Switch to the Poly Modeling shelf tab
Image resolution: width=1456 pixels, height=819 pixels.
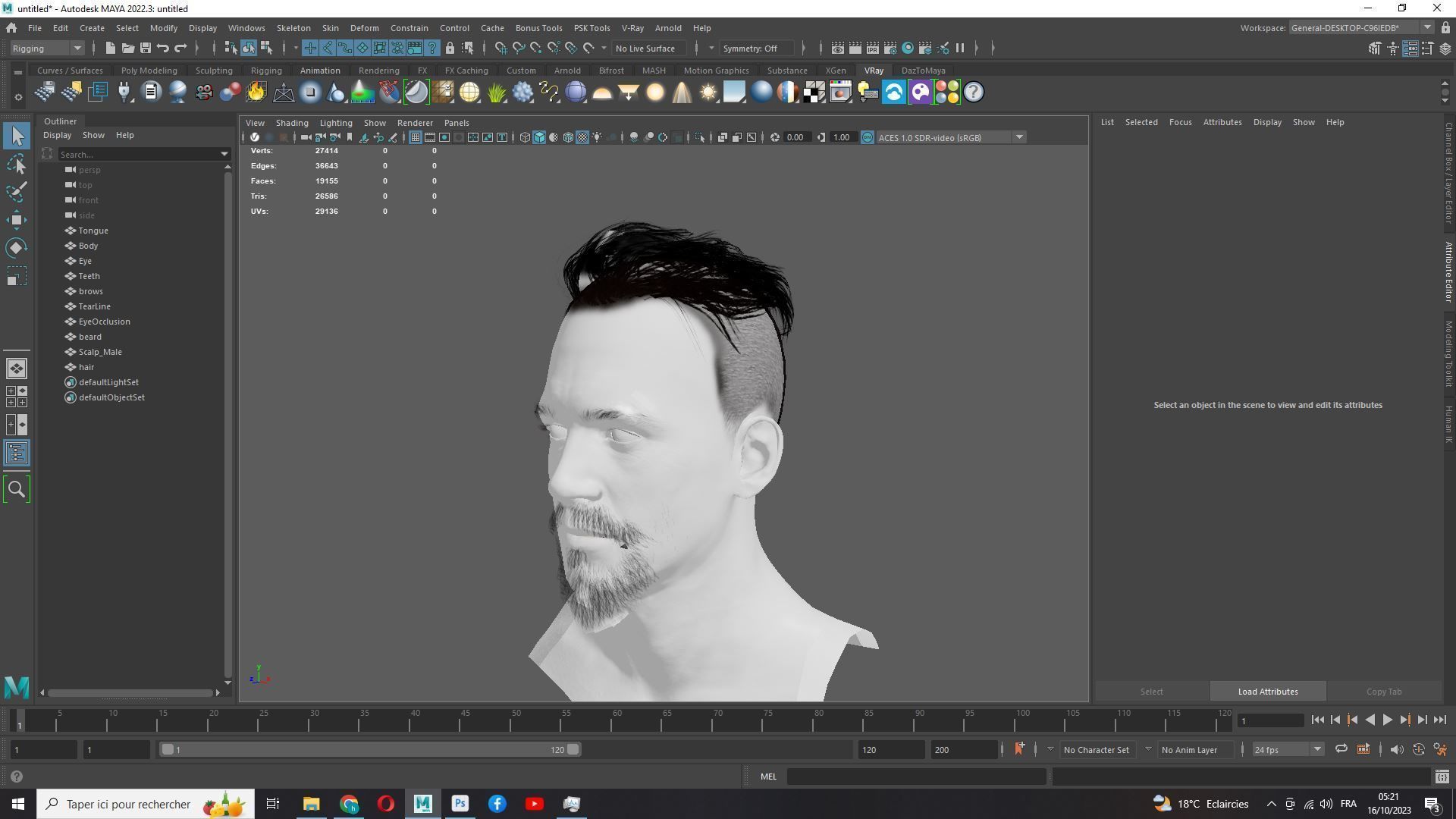coord(149,71)
